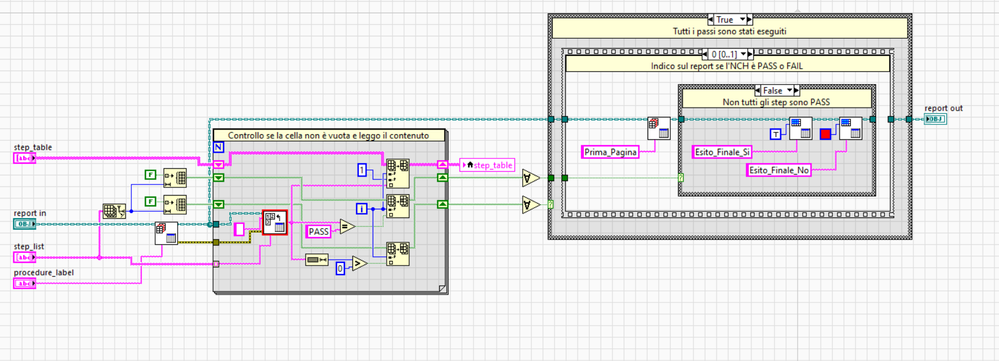999x361 pixels.
Task: Select the report out indicator terminal
Action: click(x=935, y=120)
